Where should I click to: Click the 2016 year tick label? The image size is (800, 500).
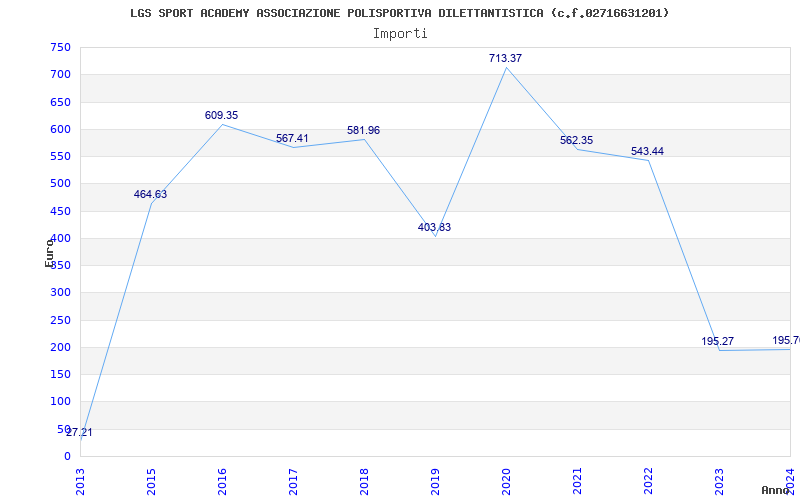coord(222,481)
